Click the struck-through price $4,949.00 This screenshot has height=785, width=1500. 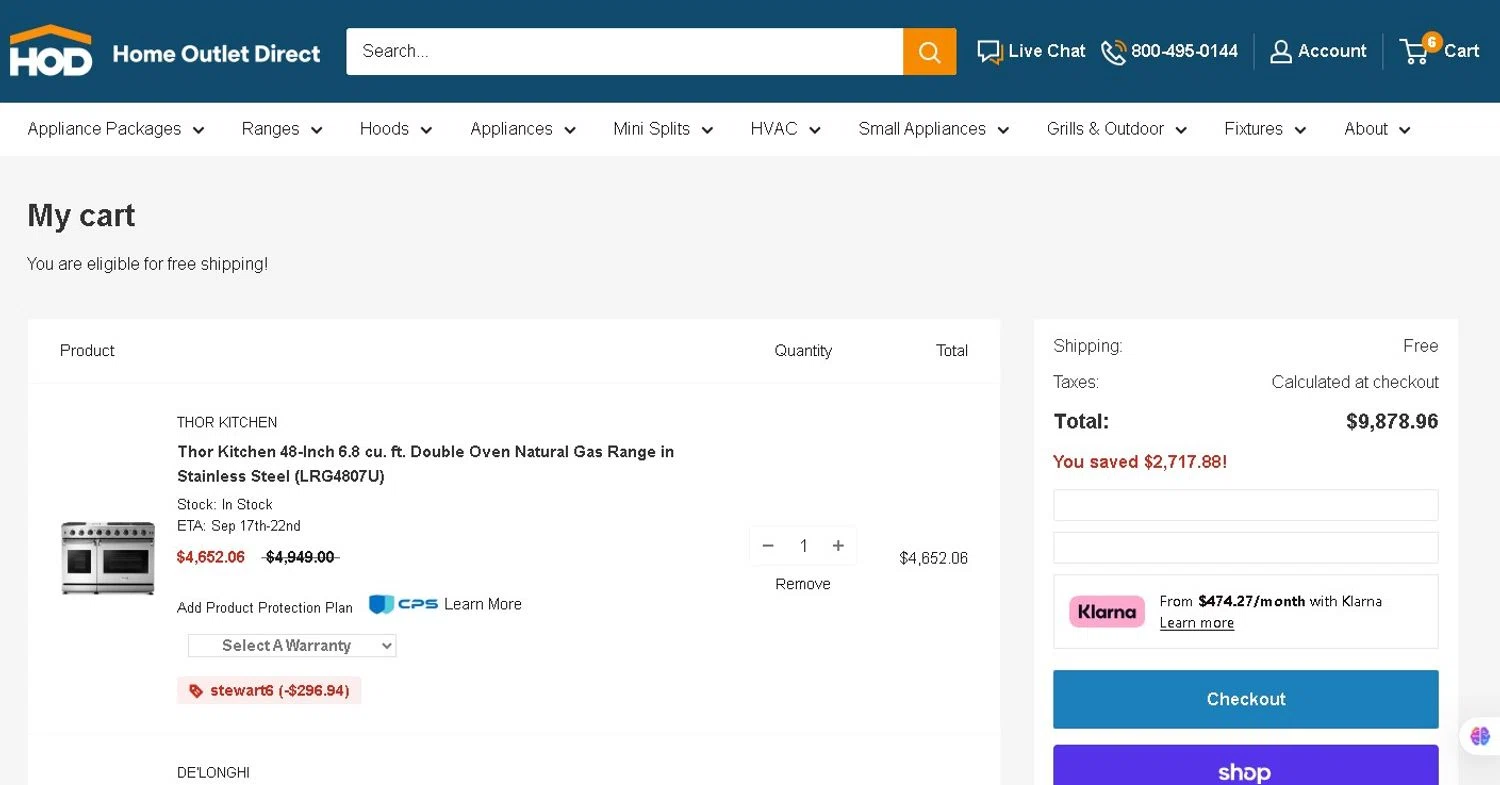(x=300, y=557)
